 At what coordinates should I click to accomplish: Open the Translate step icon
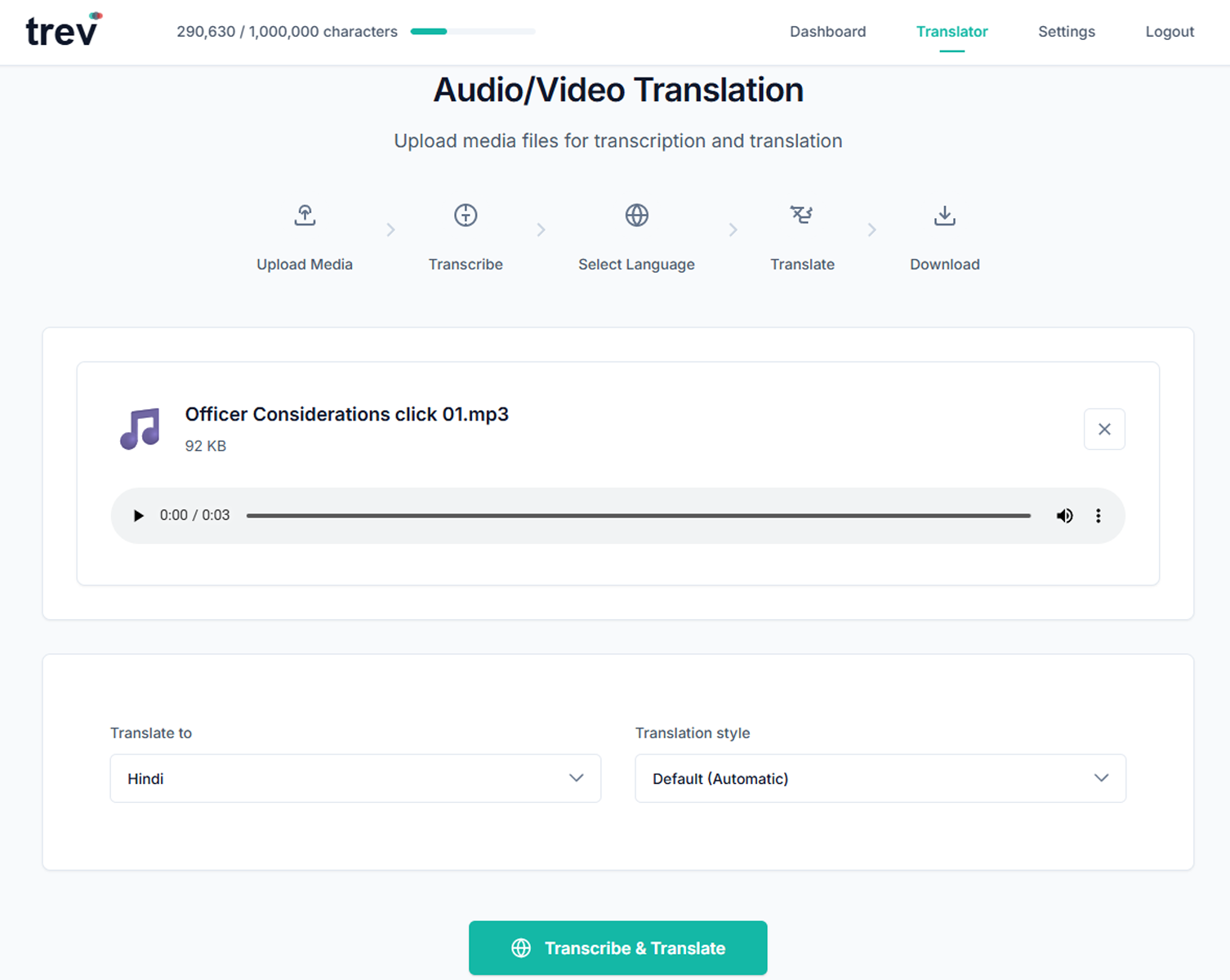[x=802, y=215]
